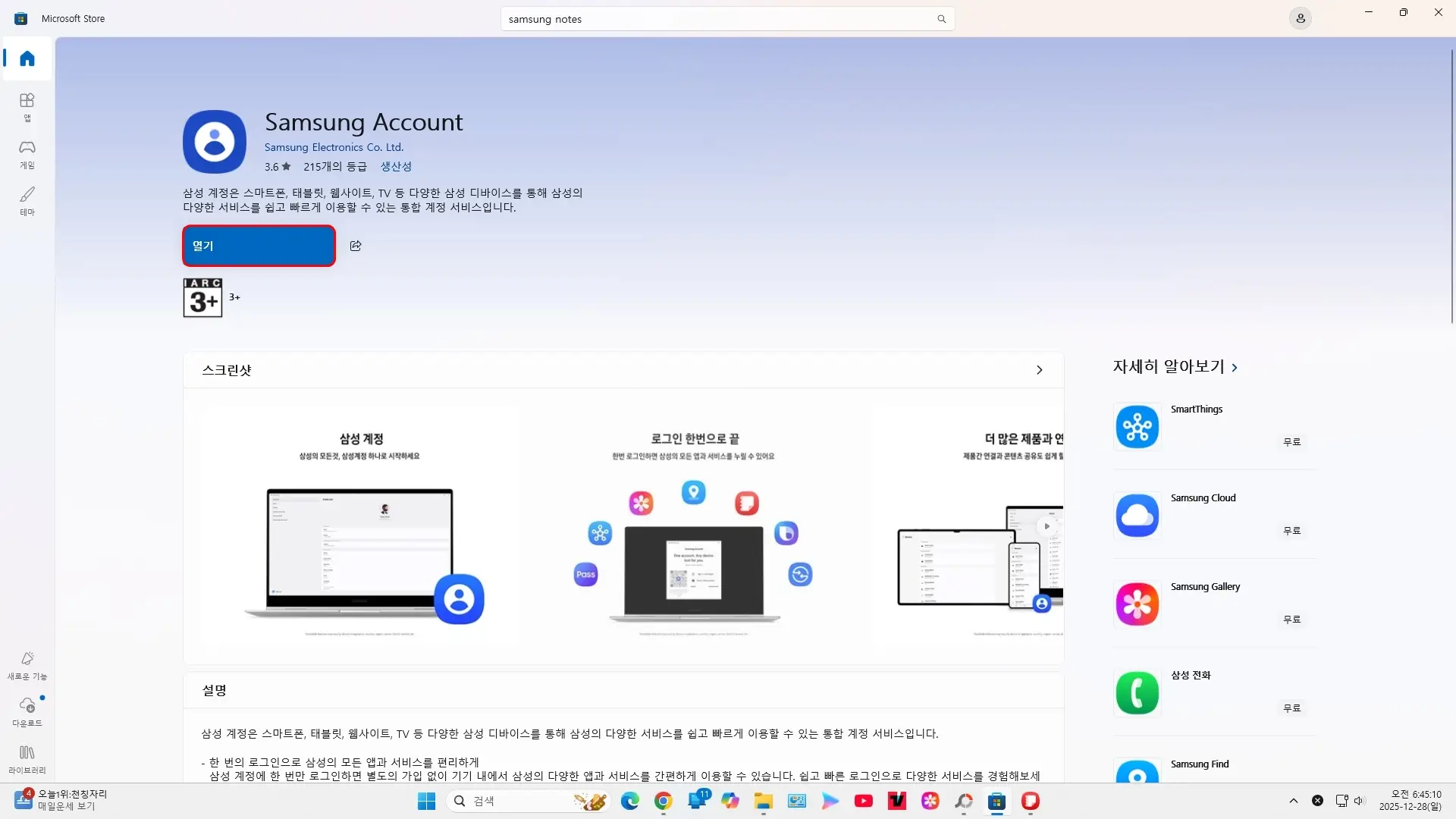Image resolution: width=1456 pixels, height=819 pixels.
Task: Open the Home tab in sidebar
Action: point(27,58)
